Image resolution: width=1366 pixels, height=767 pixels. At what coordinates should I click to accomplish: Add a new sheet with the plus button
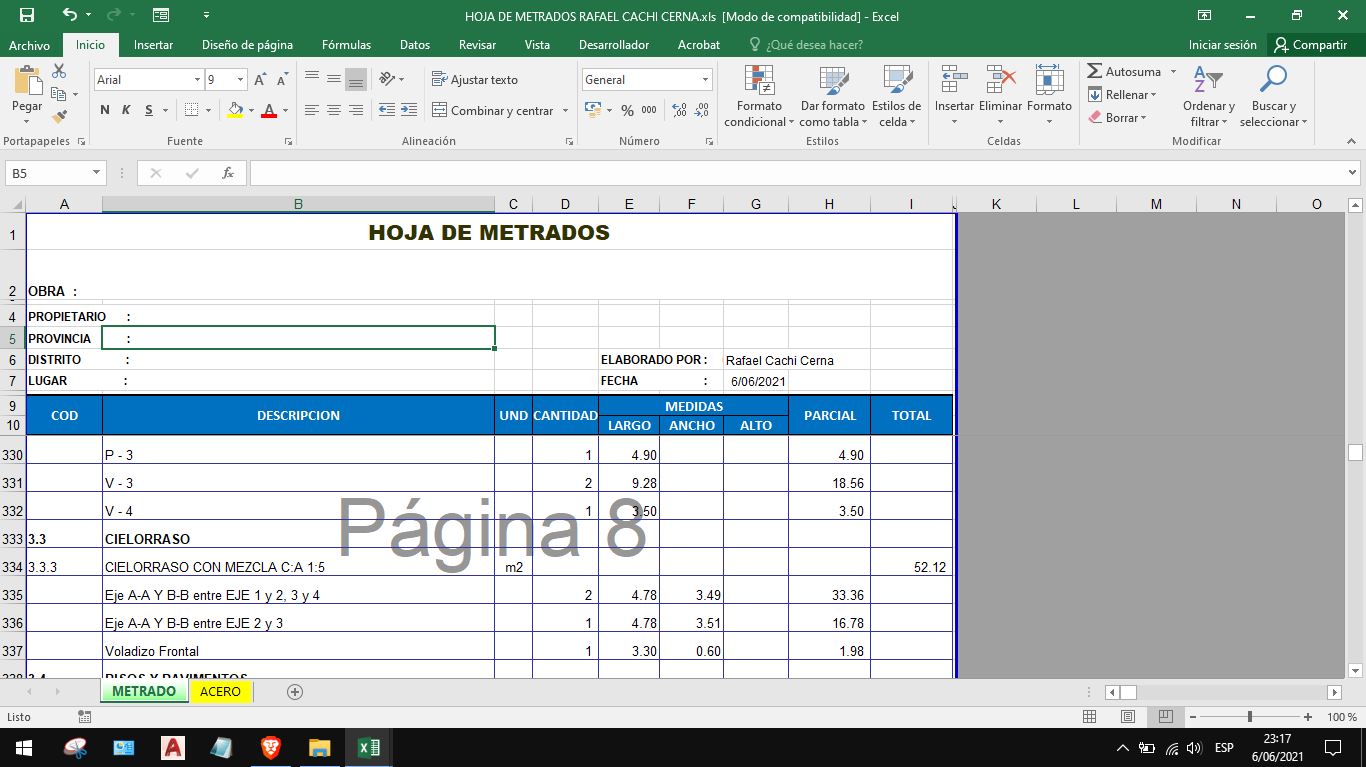(x=294, y=691)
